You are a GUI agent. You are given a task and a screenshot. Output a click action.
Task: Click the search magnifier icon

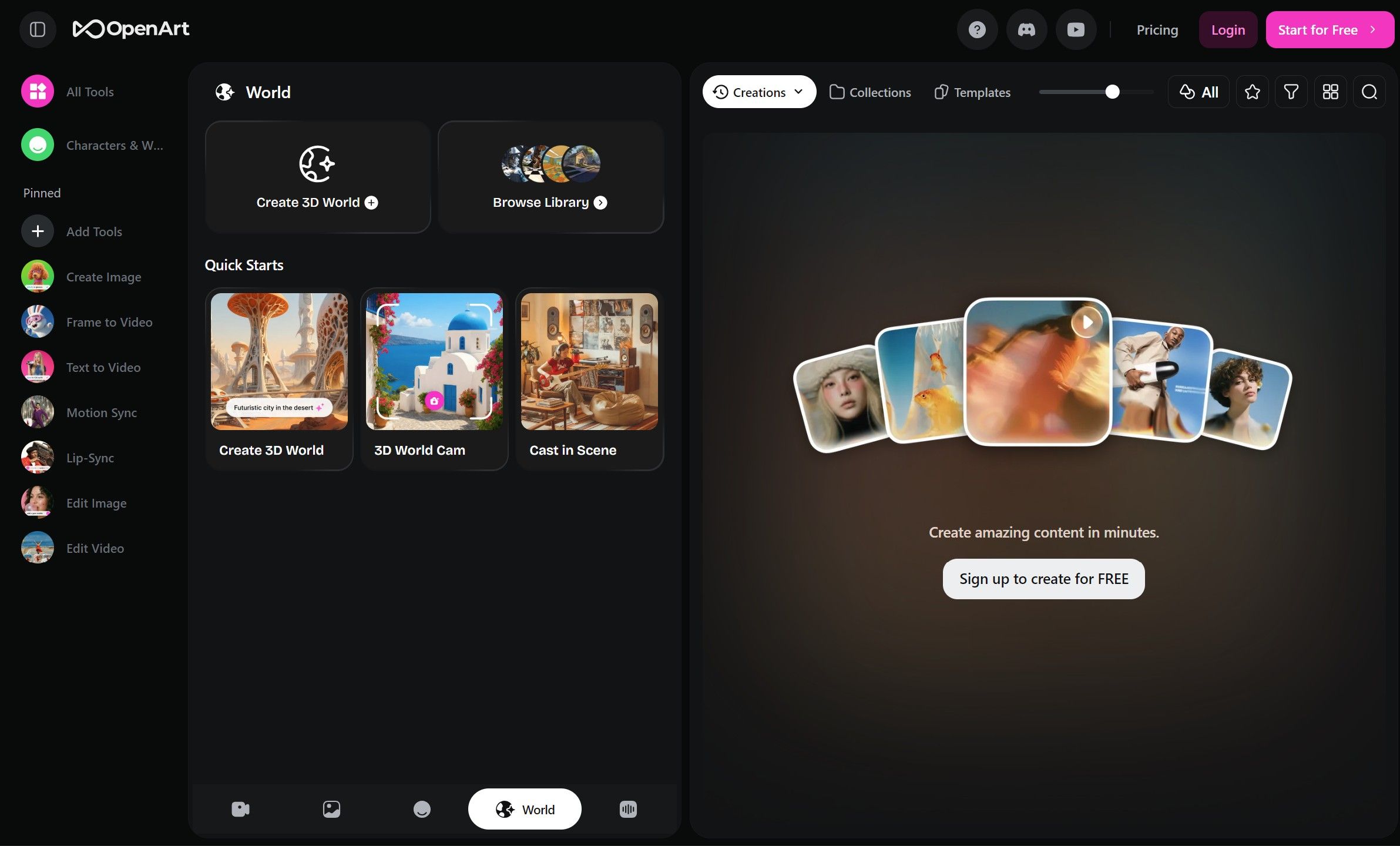[1369, 92]
